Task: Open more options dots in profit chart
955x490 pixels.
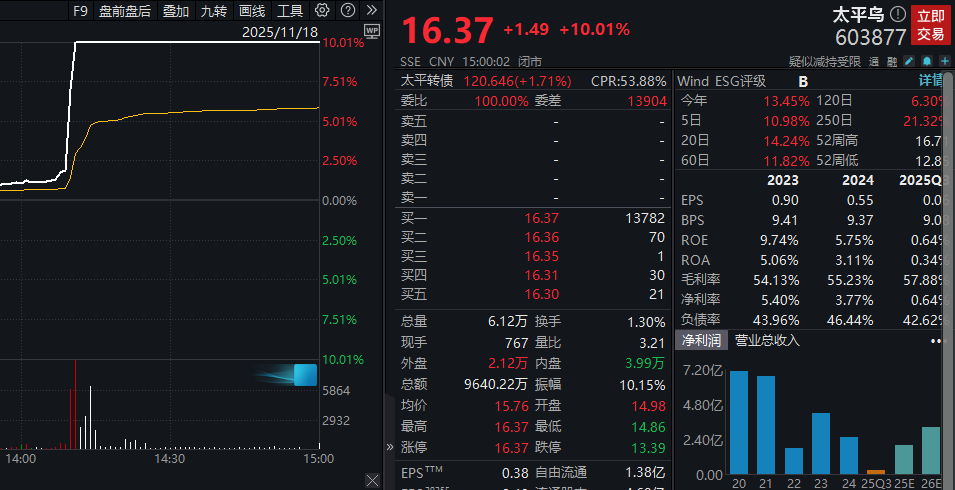Action: tap(937, 341)
